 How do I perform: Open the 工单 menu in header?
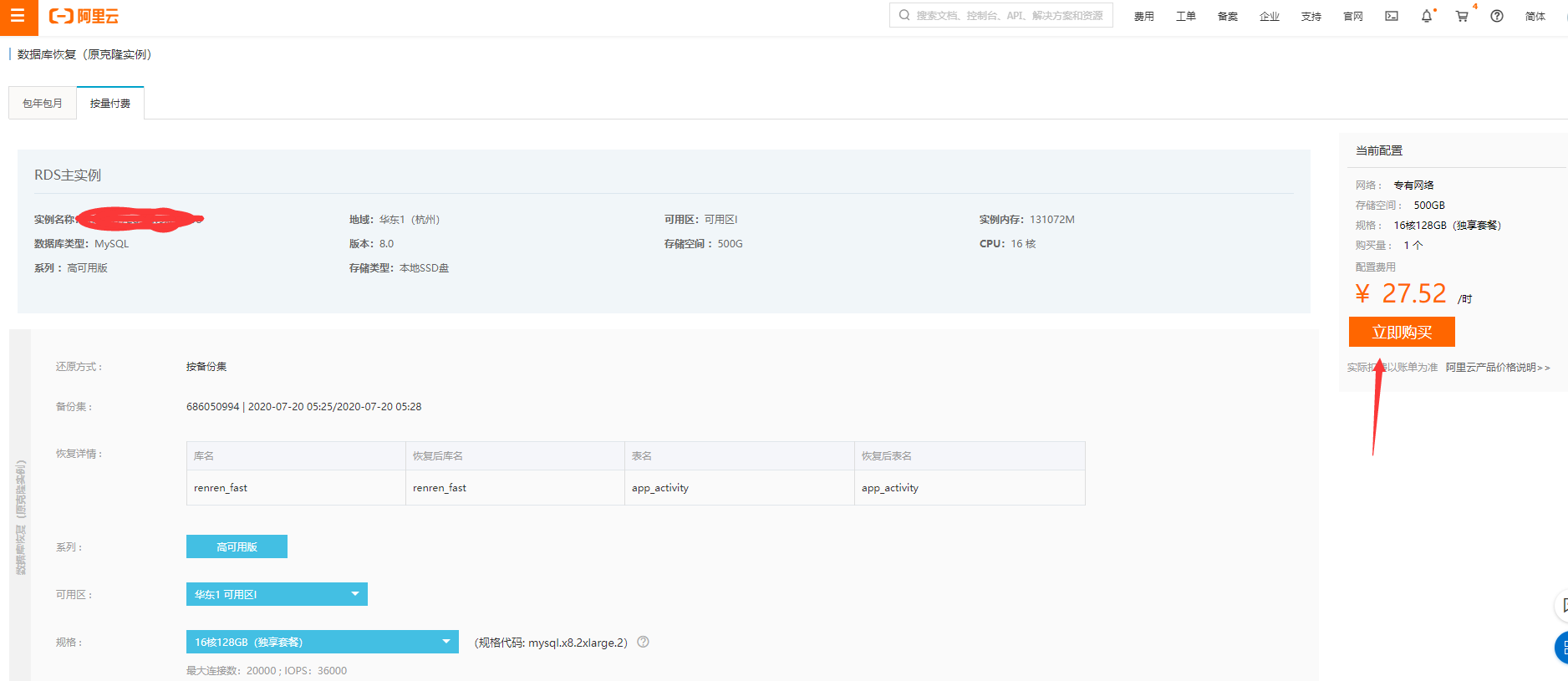(1185, 17)
